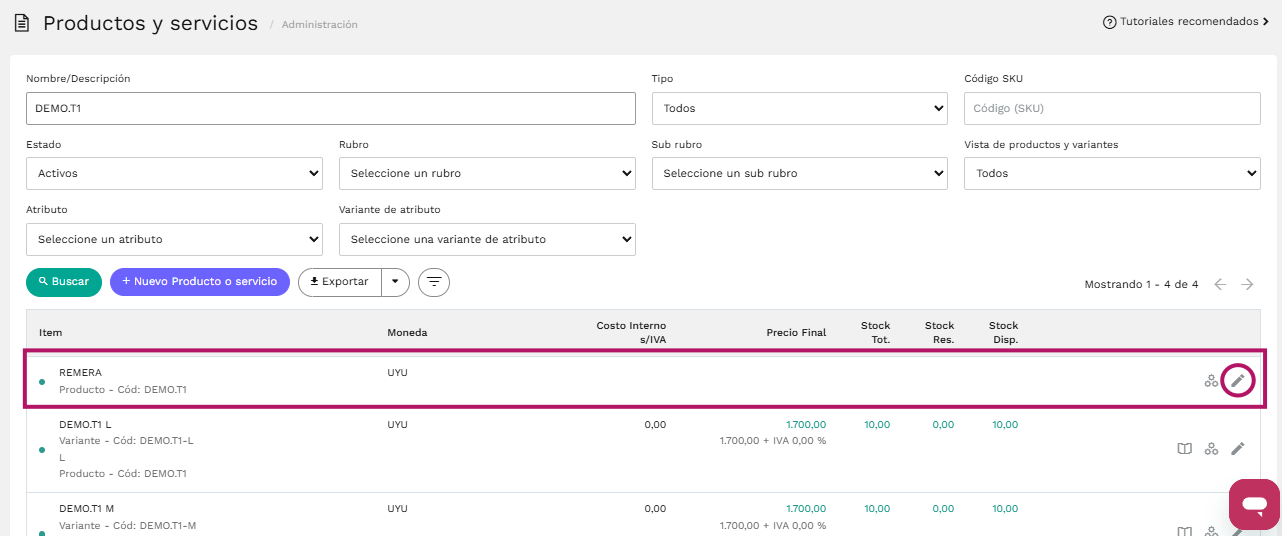Open the Tipo dropdown
The width and height of the screenshot is (1282, 536).
pos(799,108)
